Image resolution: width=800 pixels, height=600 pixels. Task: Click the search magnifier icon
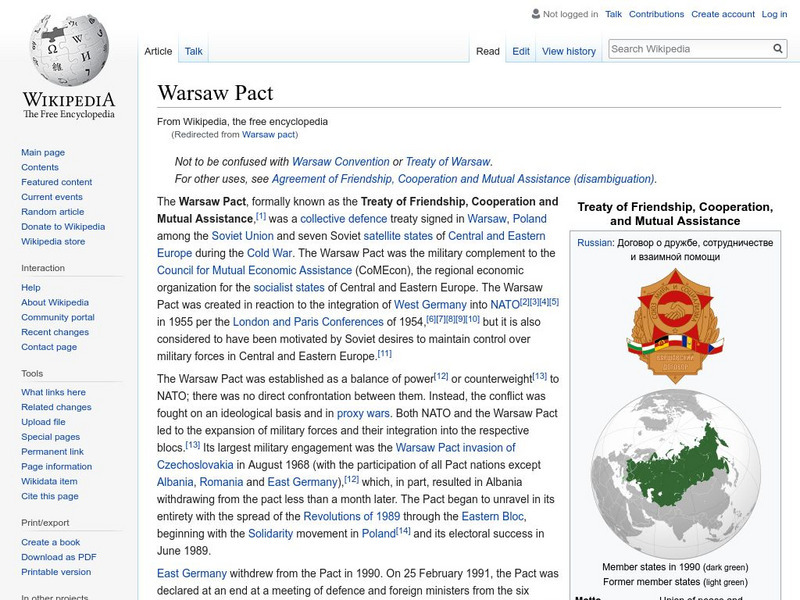(x=778, y=48)
